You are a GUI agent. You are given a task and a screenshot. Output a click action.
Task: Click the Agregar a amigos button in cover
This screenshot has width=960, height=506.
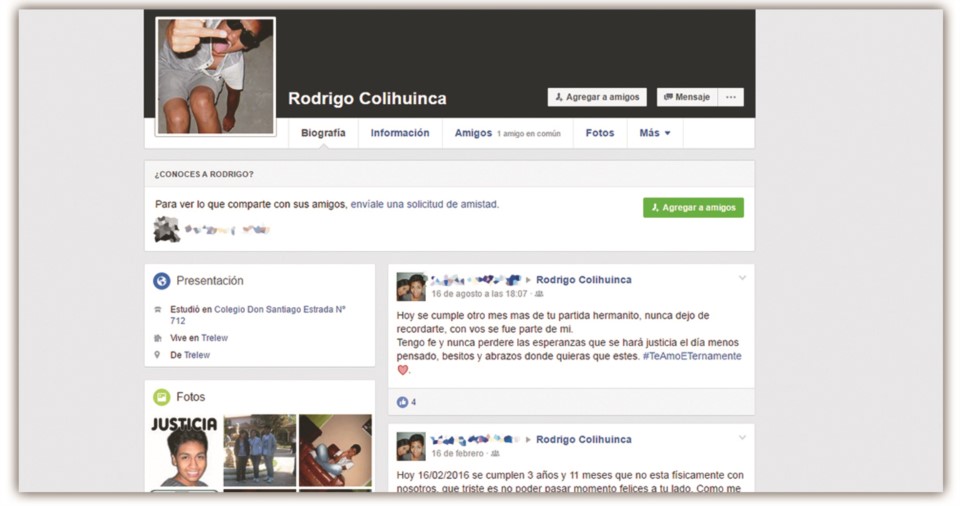[597, 97]
